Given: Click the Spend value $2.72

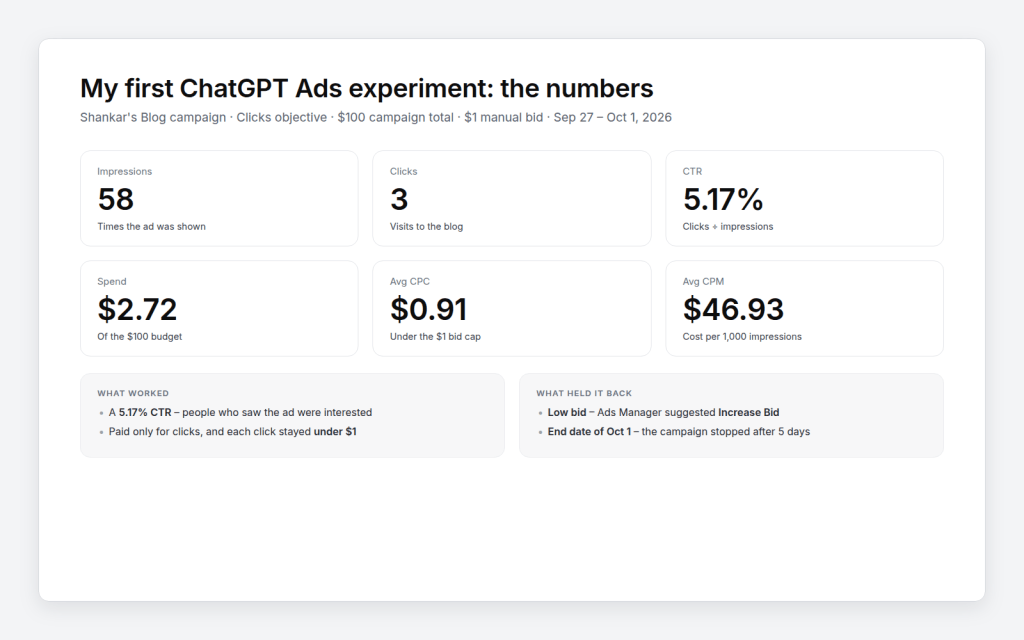Looking at the screenshot, I should pyautogui.click(x=137, y=310).
